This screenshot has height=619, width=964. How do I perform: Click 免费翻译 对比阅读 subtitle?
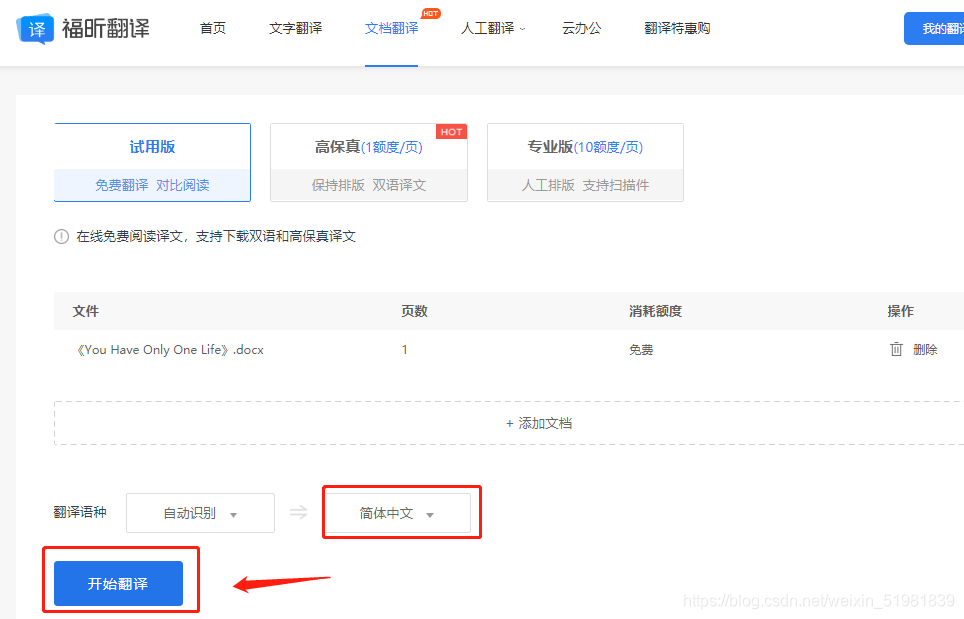tap(152, 185)
